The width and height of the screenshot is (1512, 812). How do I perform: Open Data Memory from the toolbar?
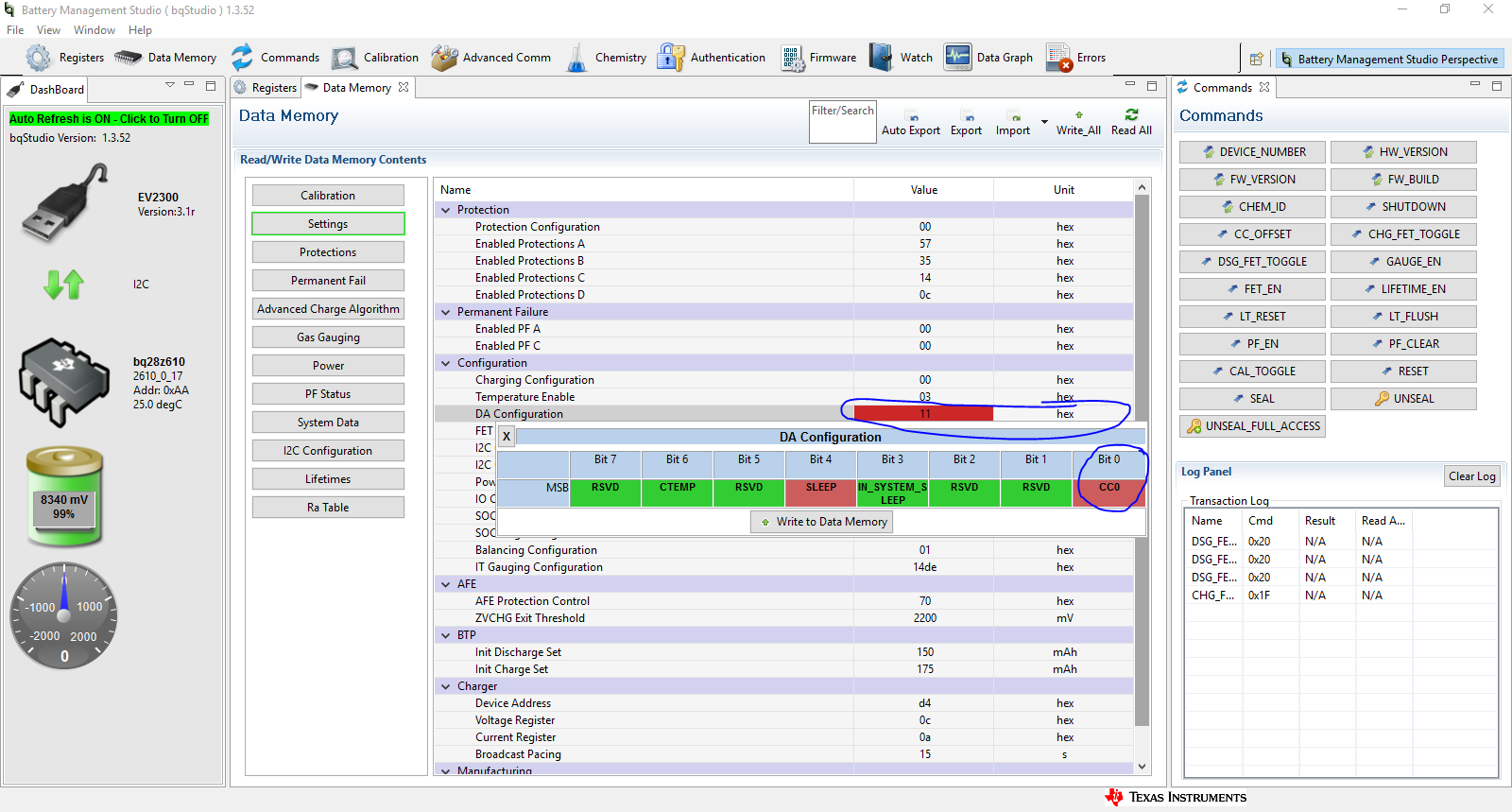point(165,58)
